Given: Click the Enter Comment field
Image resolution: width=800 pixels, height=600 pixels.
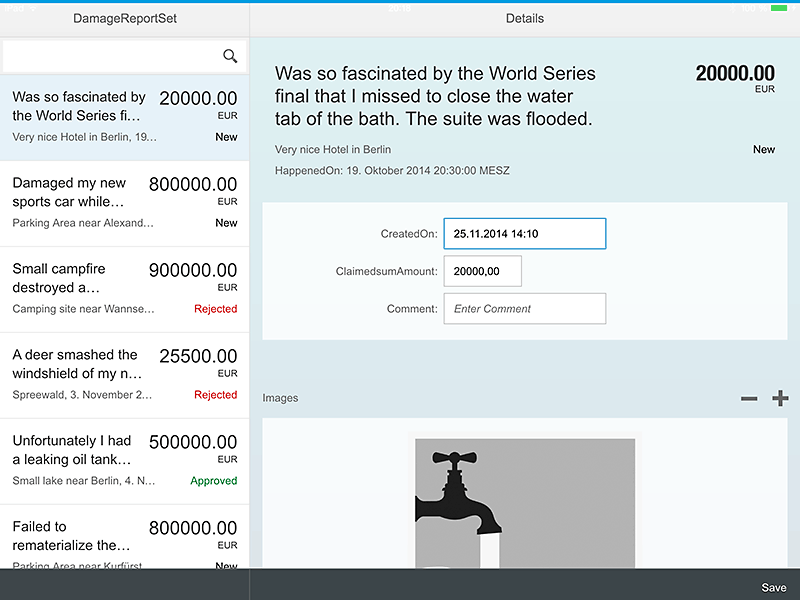Looking at the screenshot, I should [524, 309].
